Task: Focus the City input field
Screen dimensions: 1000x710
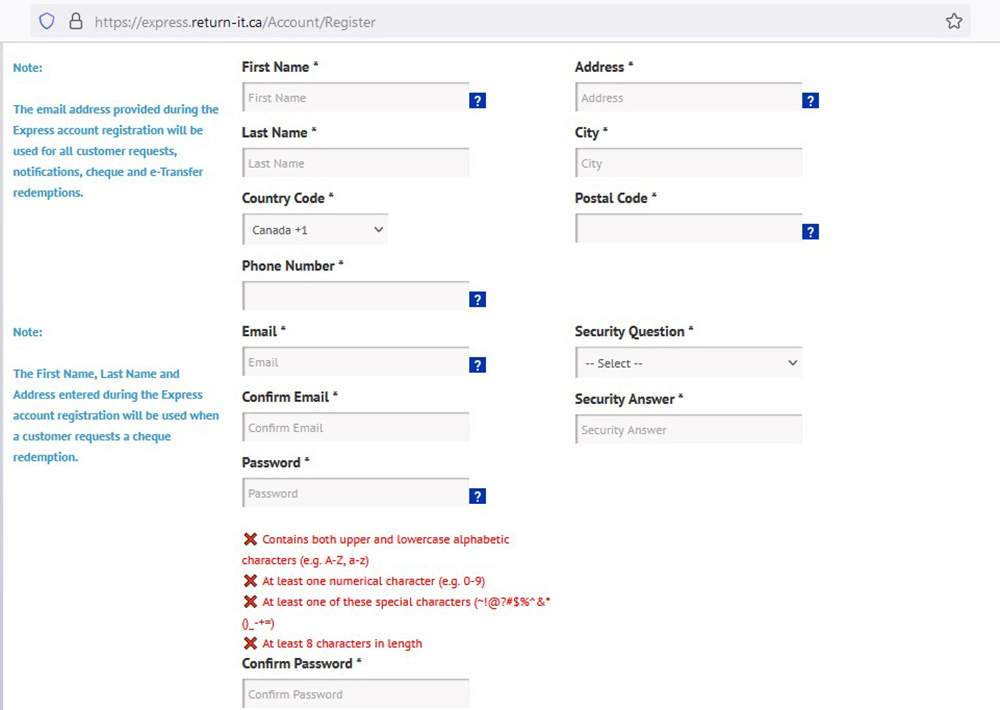Action: [x=689, y=163]
